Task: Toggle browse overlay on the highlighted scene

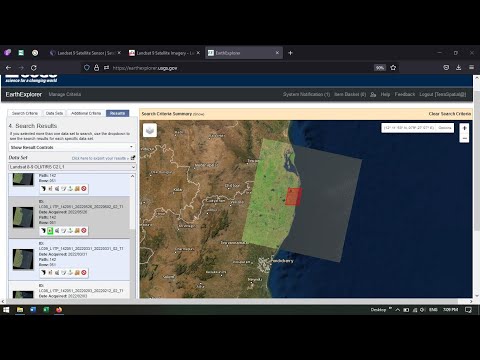Action: tap(50, 231)
